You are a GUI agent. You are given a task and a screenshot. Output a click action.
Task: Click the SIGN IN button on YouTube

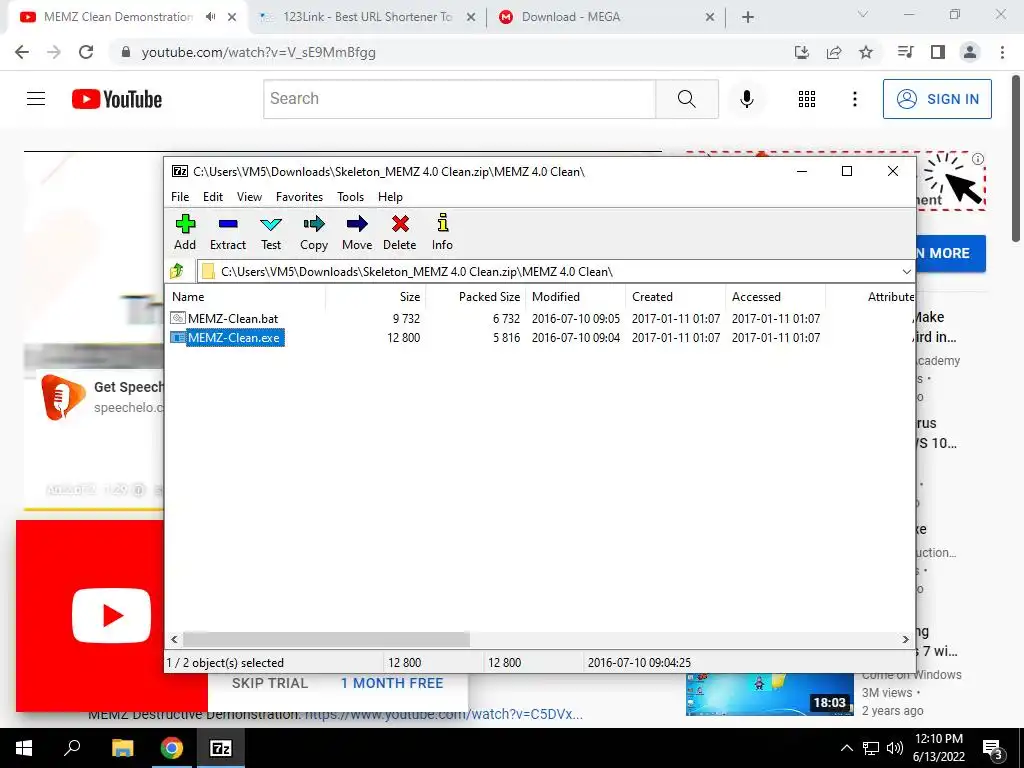point(937,99)
